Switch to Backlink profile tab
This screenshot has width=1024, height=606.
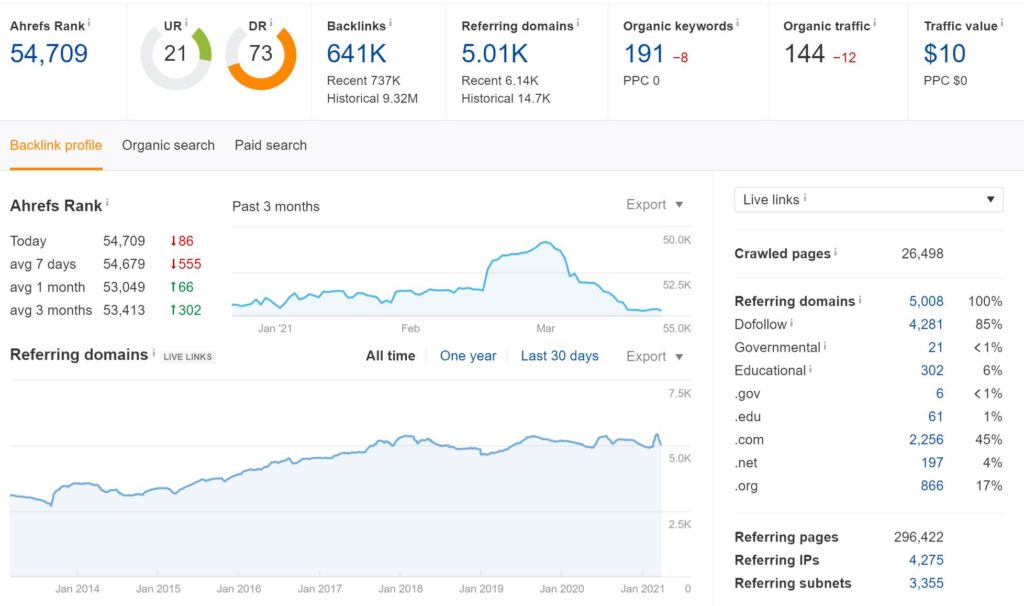point(56,145)
